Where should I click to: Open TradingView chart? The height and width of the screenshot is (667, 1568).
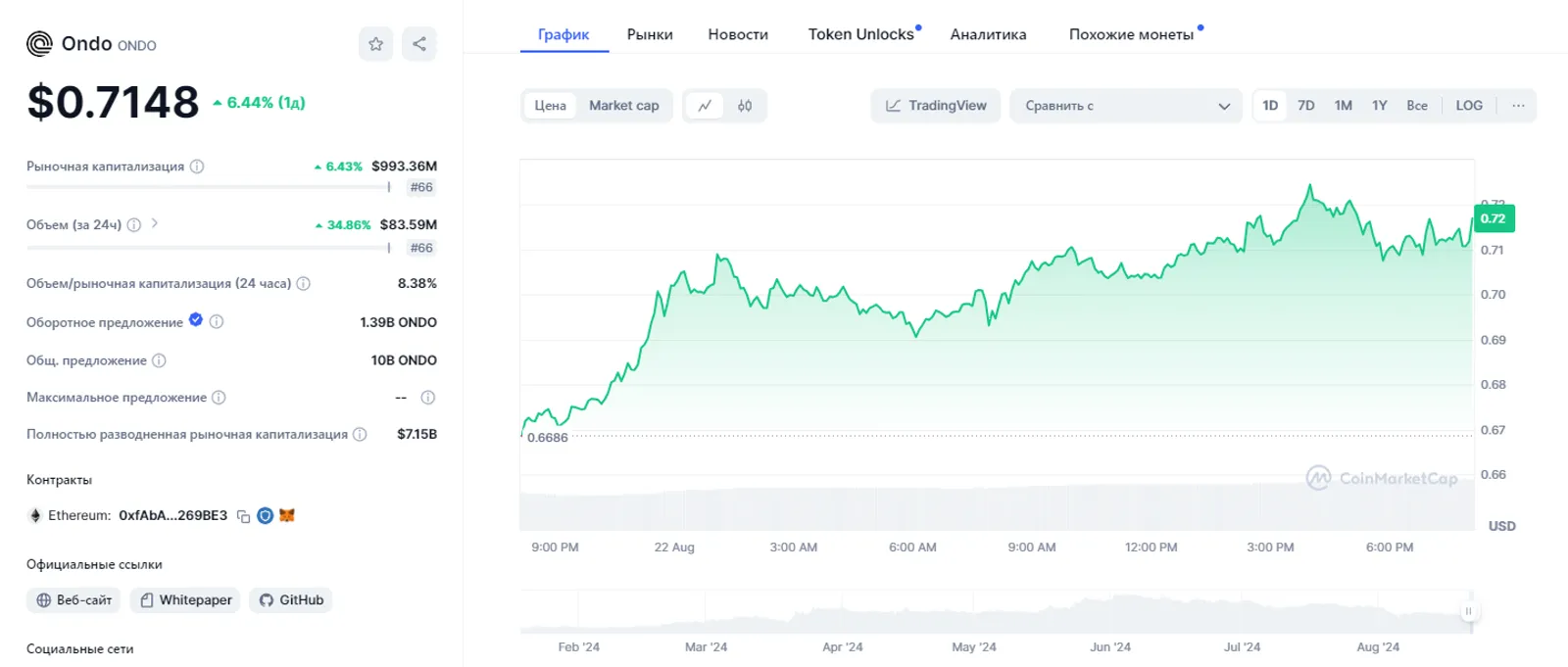[x=936, y=106]
